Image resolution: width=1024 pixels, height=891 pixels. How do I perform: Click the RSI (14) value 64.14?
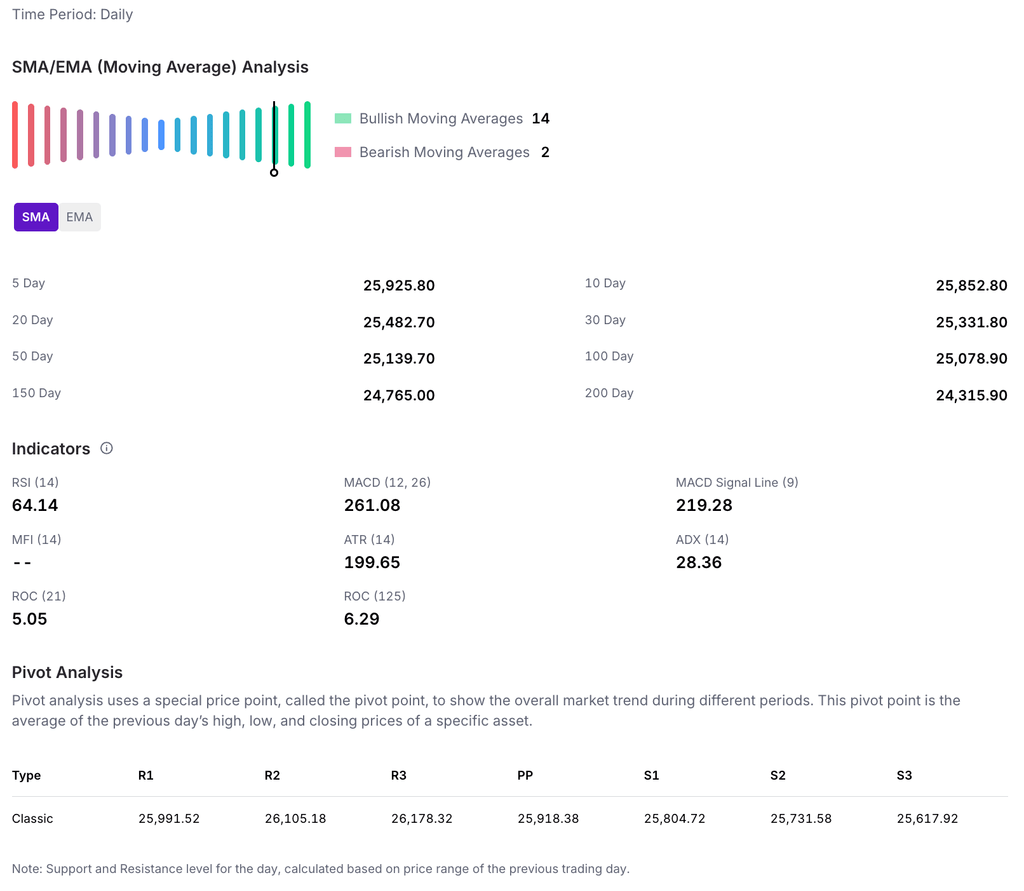pos(35,505)
